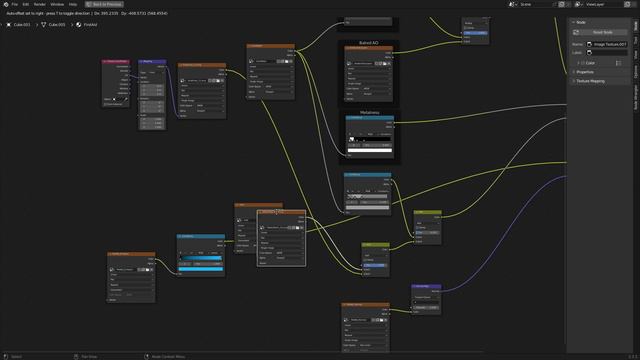Click the Reset Node button
Viewport: 640px width, 360px height.
point(599,32)
